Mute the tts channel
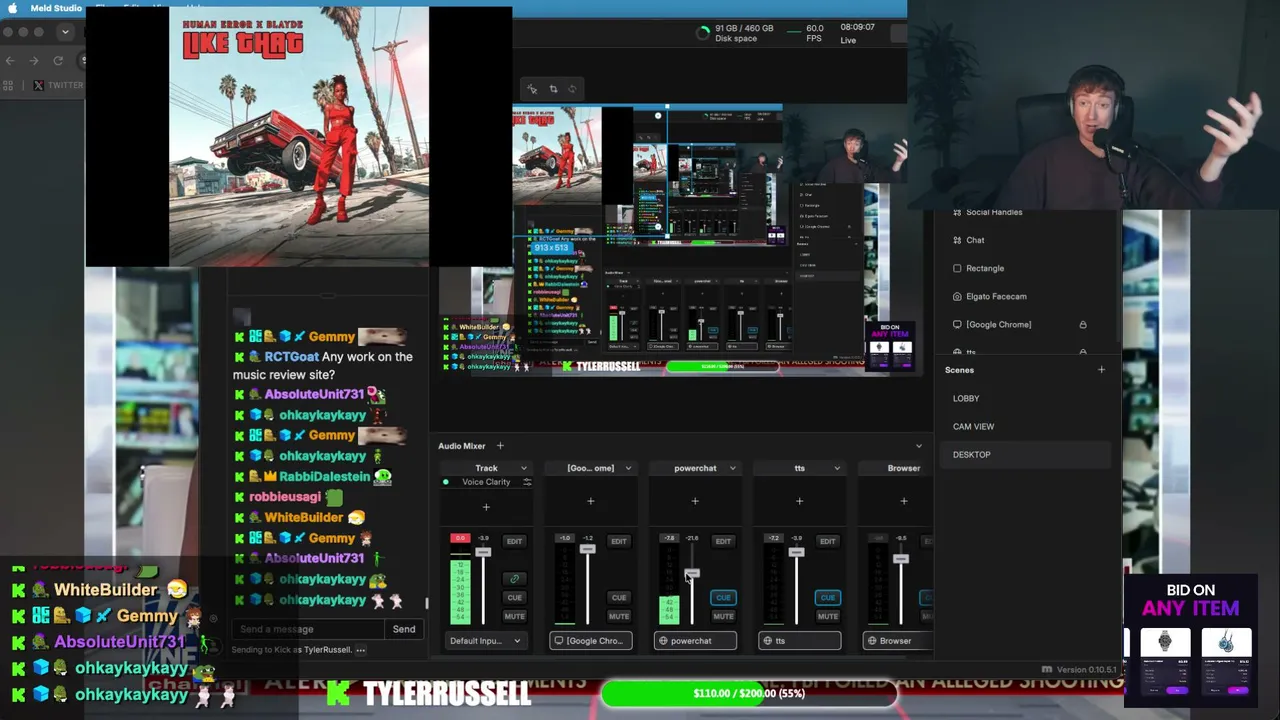Image resolution: width=1280 pixels, height=720 pixels. coord(828,616)
